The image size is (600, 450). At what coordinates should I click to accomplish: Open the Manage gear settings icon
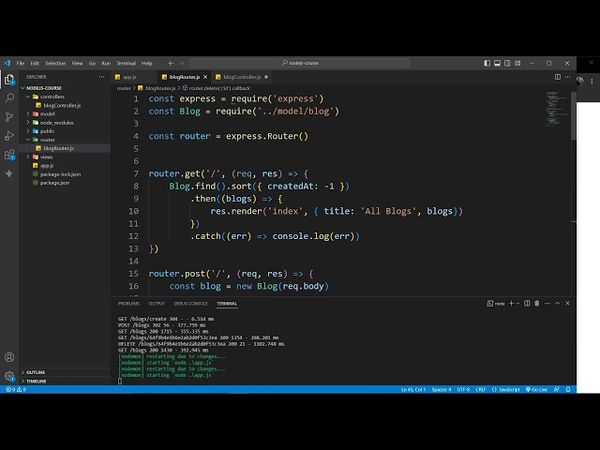tap(9, 376)
